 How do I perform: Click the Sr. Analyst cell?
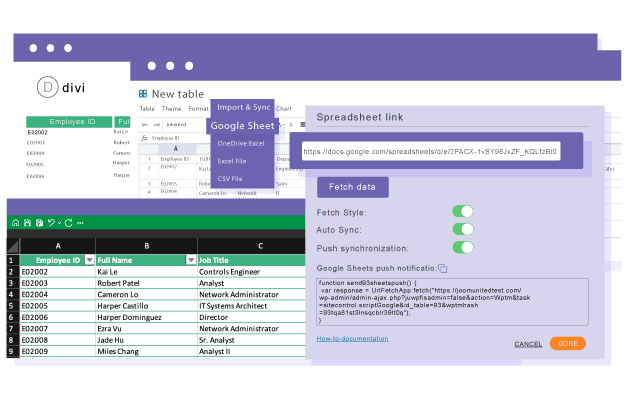click(252, 340)
